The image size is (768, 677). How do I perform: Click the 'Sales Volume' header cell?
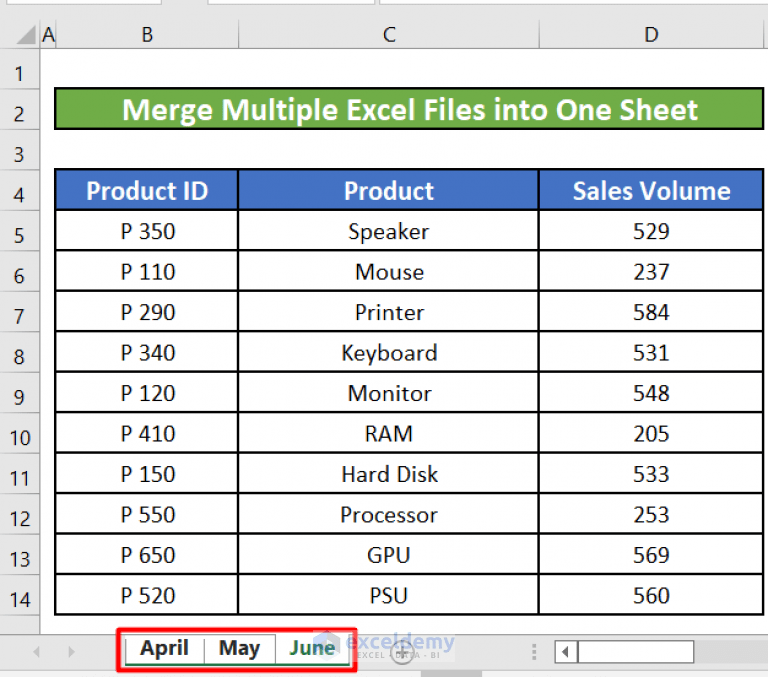[651, 191]
